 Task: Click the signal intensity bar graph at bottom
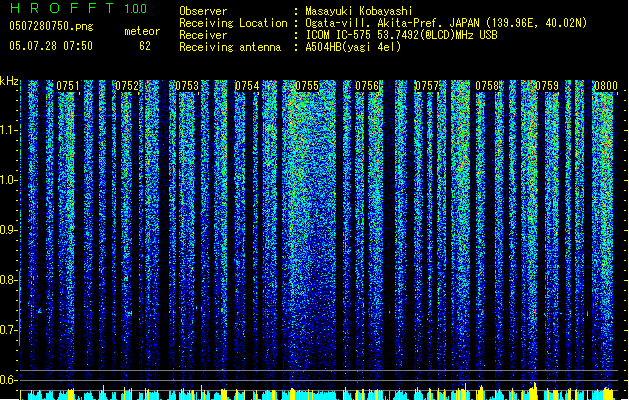[x=319, y=393]
